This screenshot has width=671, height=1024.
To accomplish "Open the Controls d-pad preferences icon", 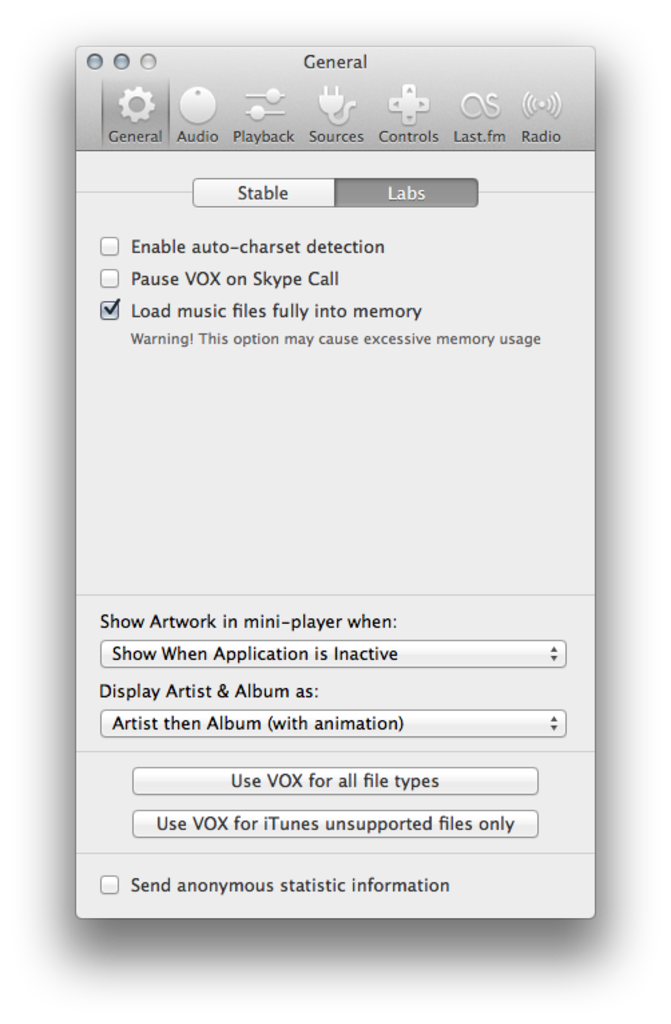I will pyautogui.click(x=408, y=105).
